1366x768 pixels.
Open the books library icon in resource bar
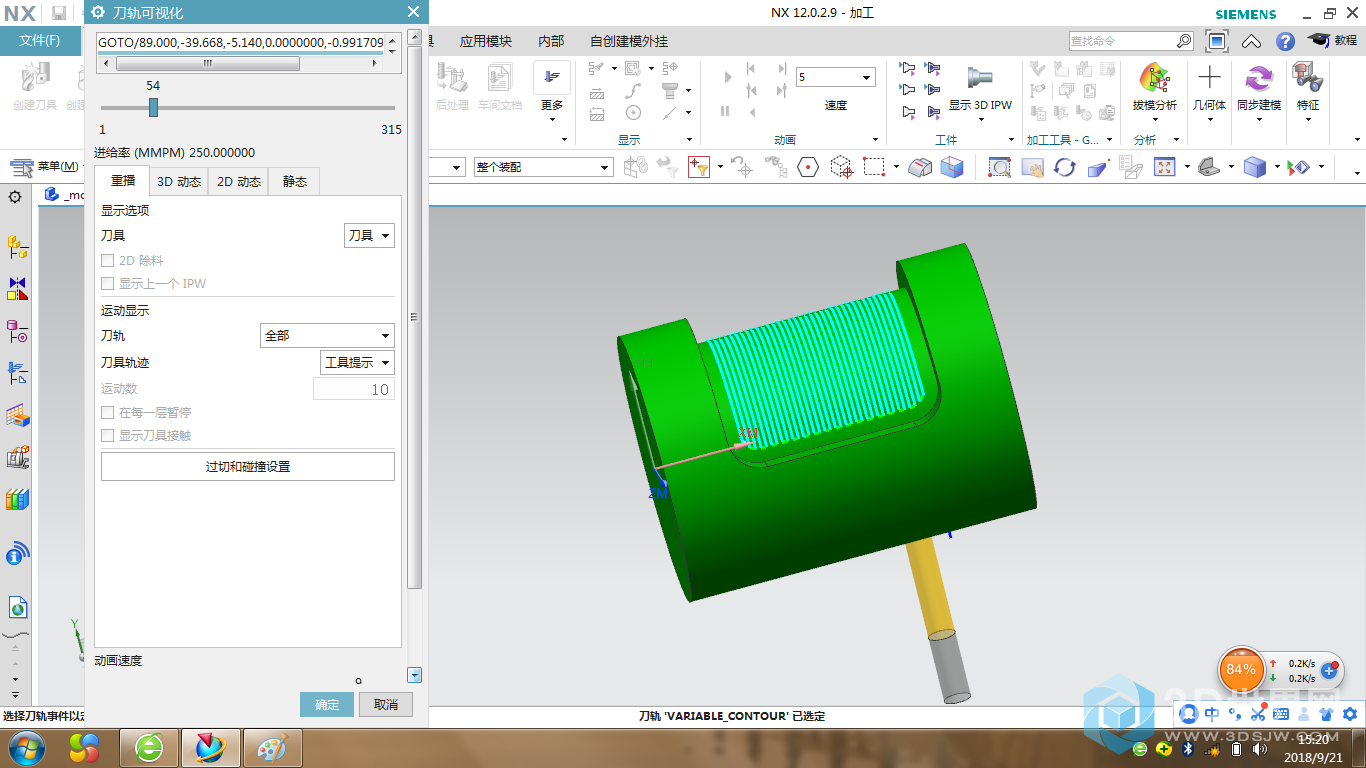[x=17, y=499]
